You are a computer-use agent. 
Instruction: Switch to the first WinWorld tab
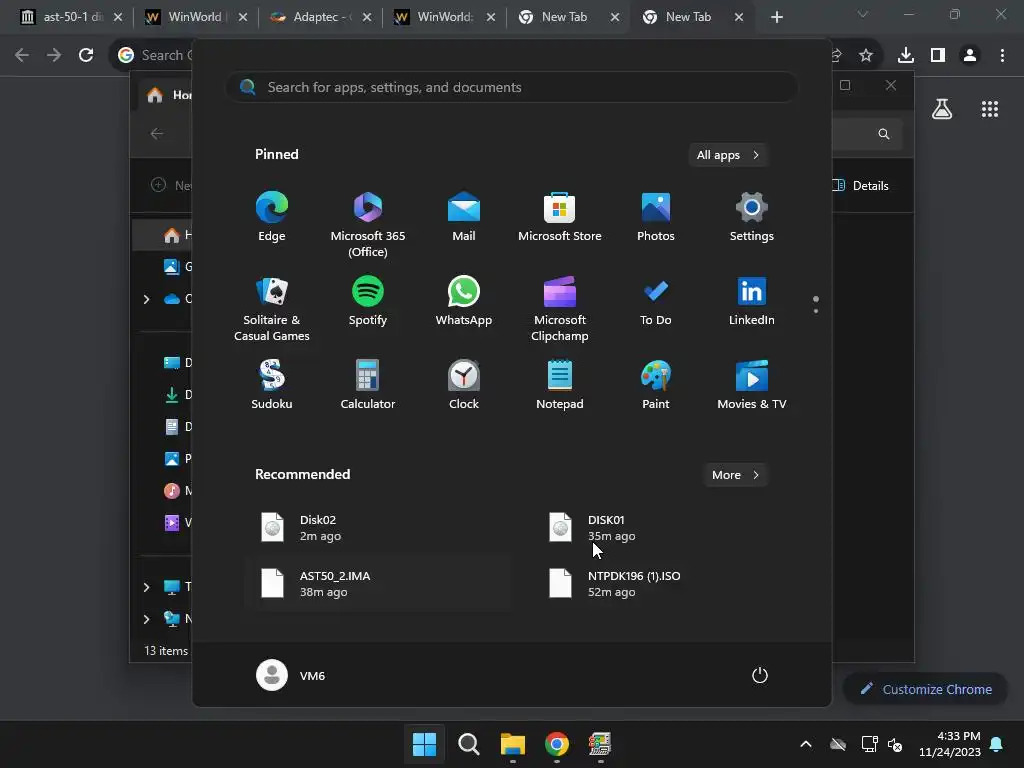tap(196, 17)
